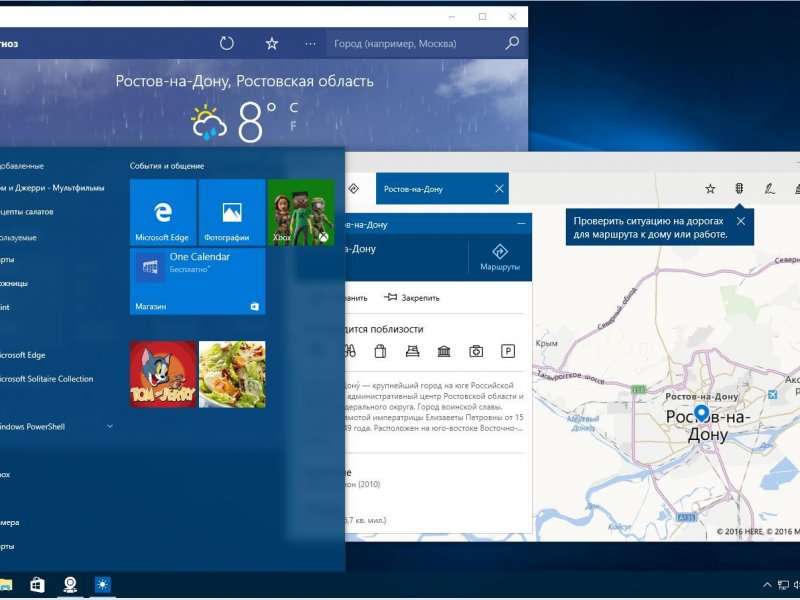Click the magnifier search icon in Weather
This screenshot has height=600, width=800.
(512, 43)
